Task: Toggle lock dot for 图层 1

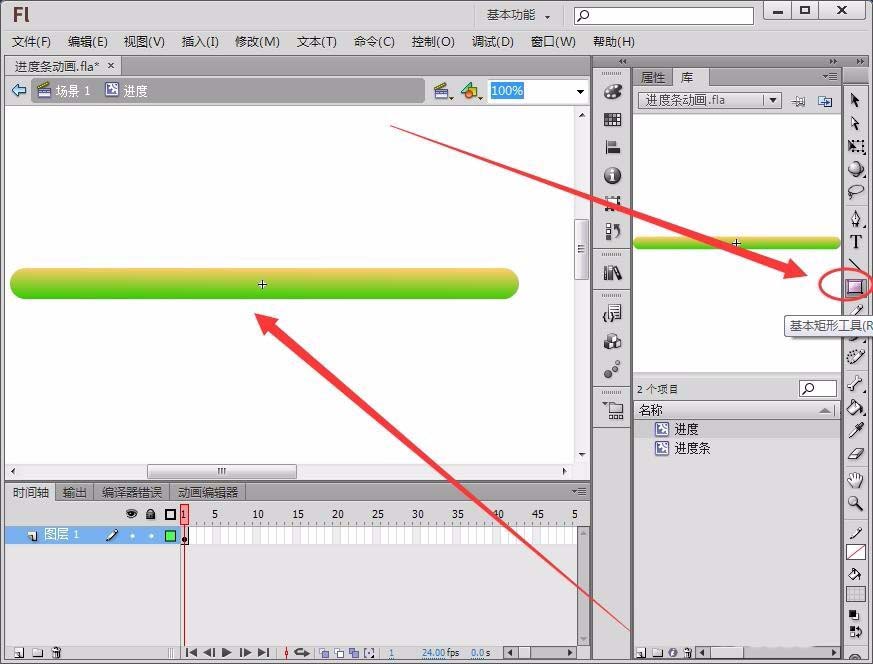Action: (151, 535)
